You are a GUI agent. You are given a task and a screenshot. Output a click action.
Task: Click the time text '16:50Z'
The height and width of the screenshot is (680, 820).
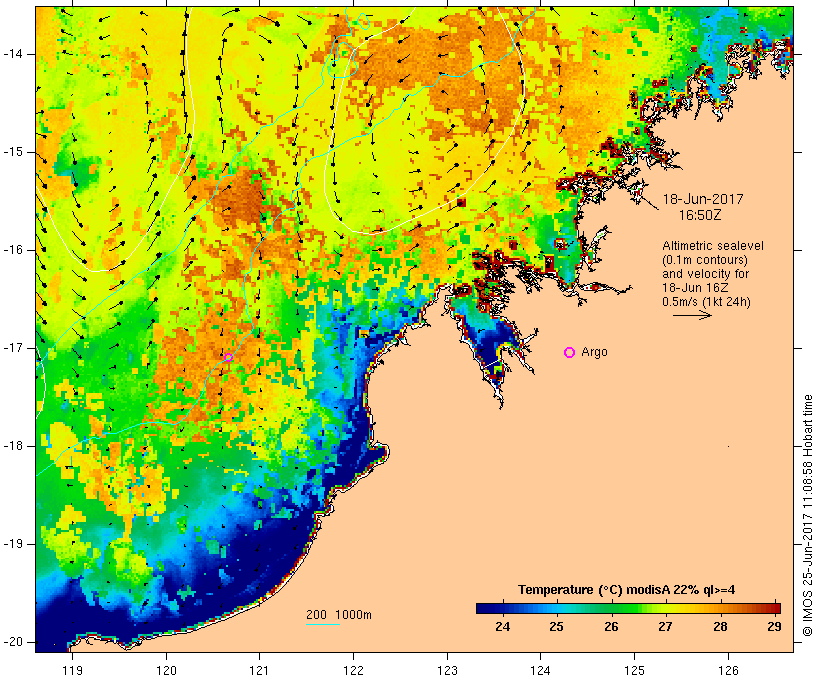pyautogui.click(x=700, y=215)
